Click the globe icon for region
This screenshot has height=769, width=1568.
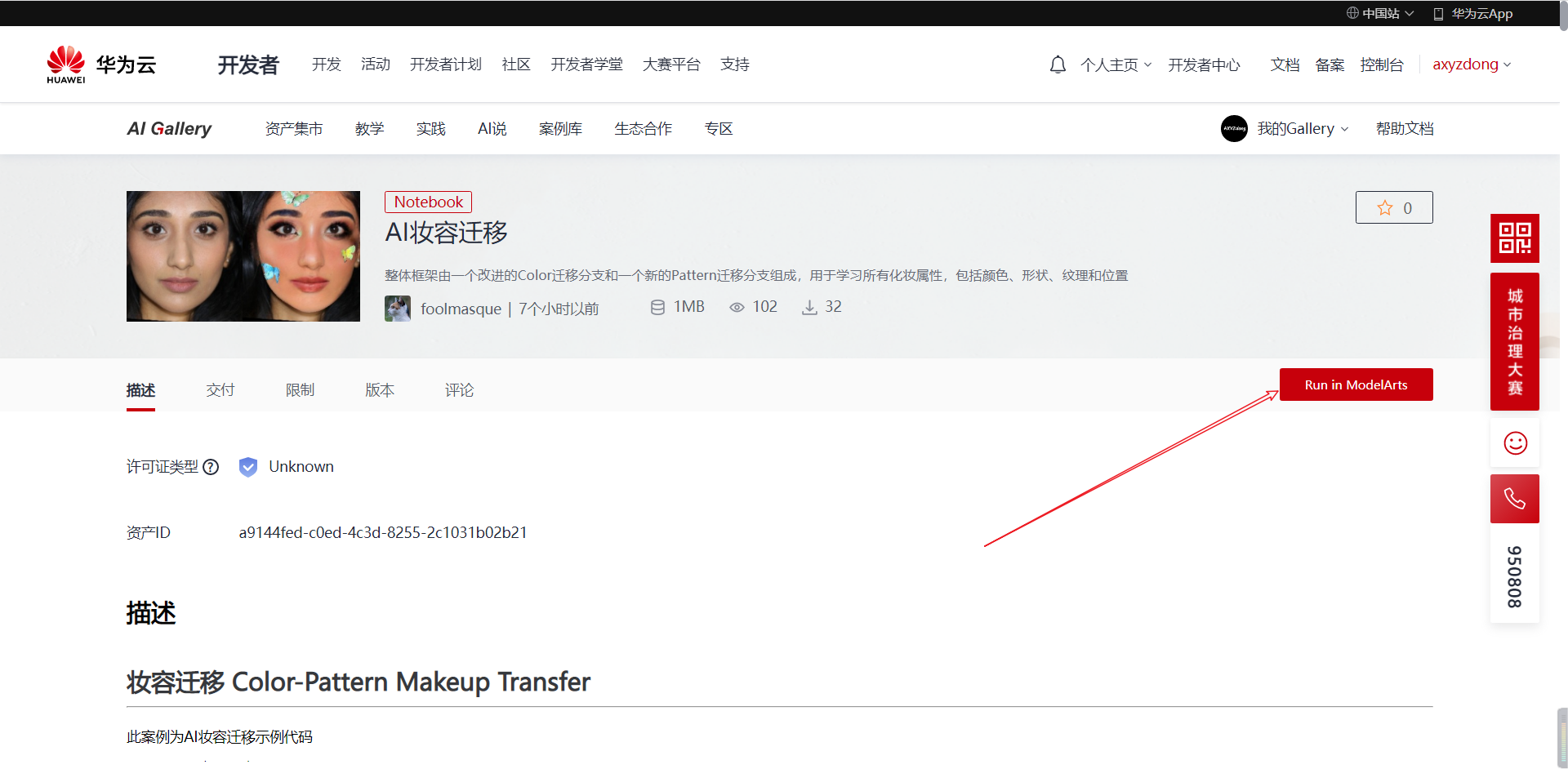tap(1352, 13)
